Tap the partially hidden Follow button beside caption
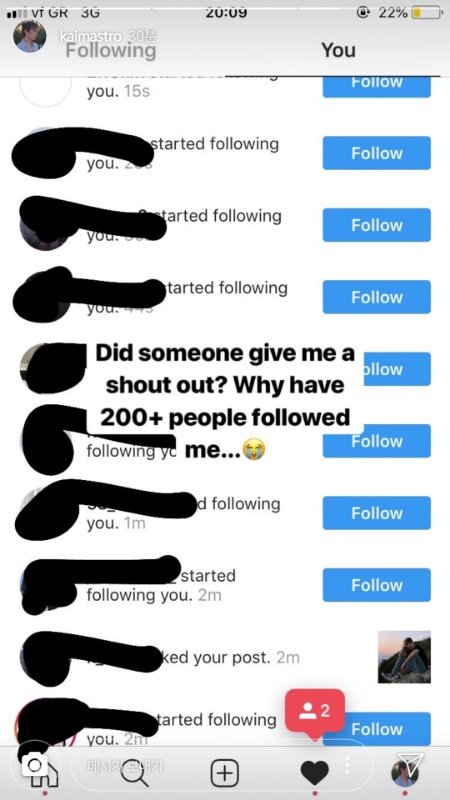Viewport: 450px width, 800px height. (396, 369)
